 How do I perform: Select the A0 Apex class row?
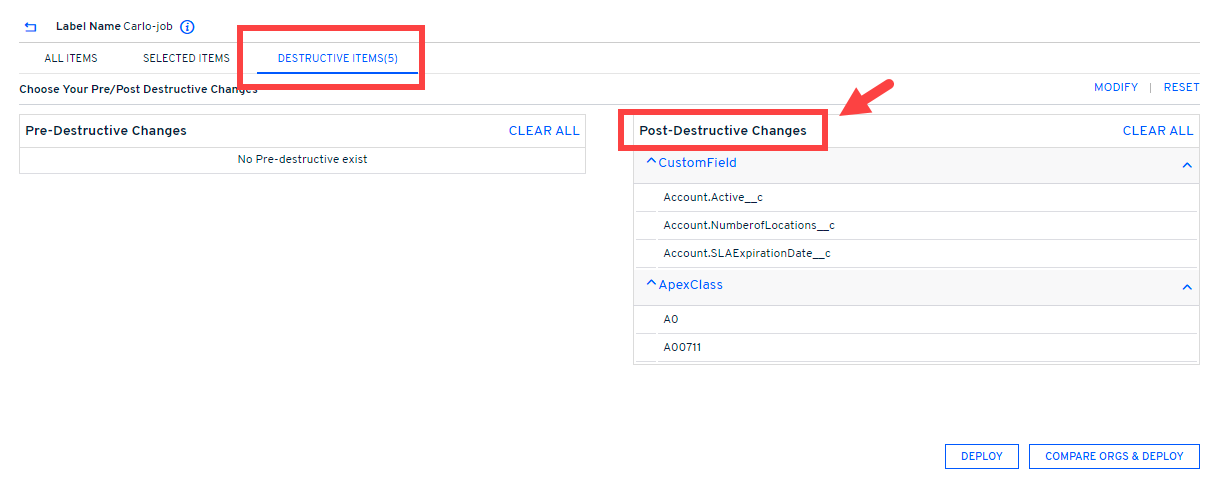(671, 320)
